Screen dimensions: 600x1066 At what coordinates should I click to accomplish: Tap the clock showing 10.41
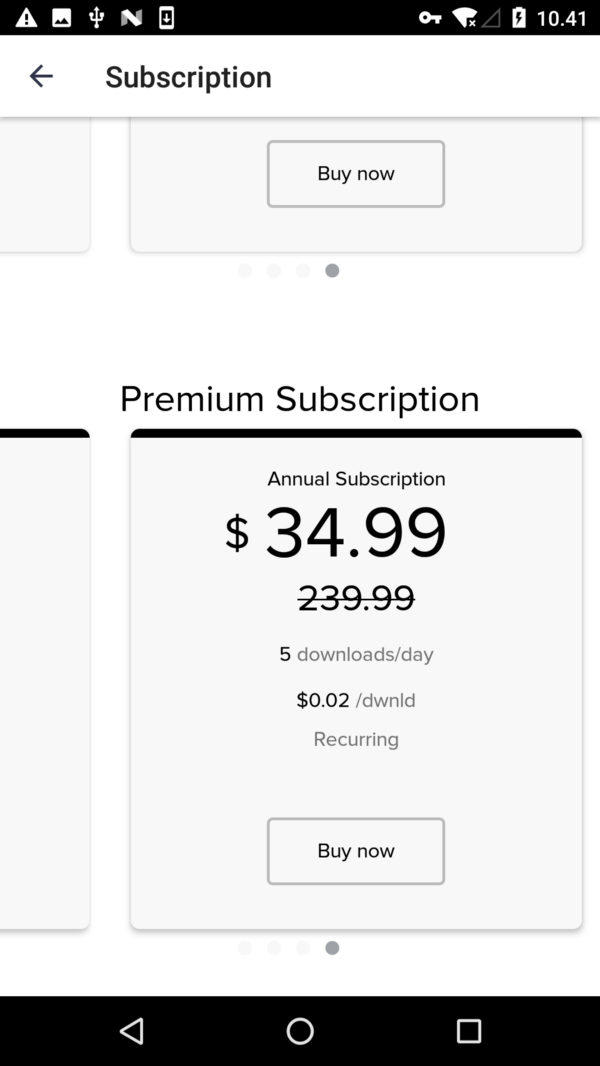(561, 18)
